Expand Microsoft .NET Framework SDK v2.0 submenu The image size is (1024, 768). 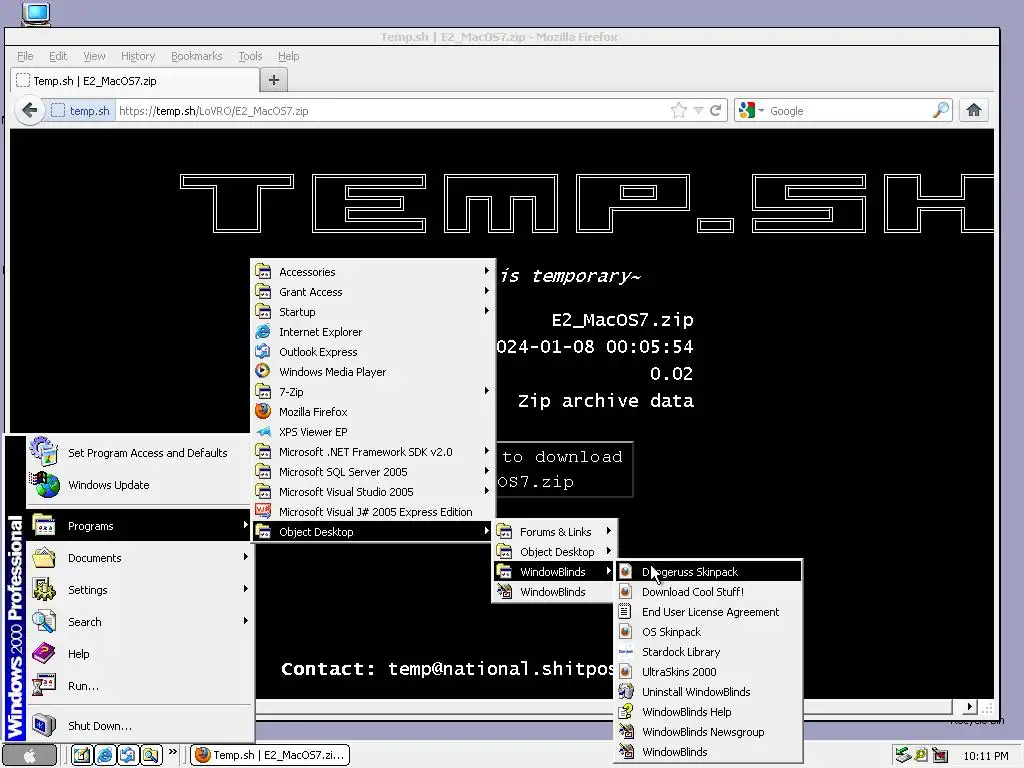click(x=372, y=452)
